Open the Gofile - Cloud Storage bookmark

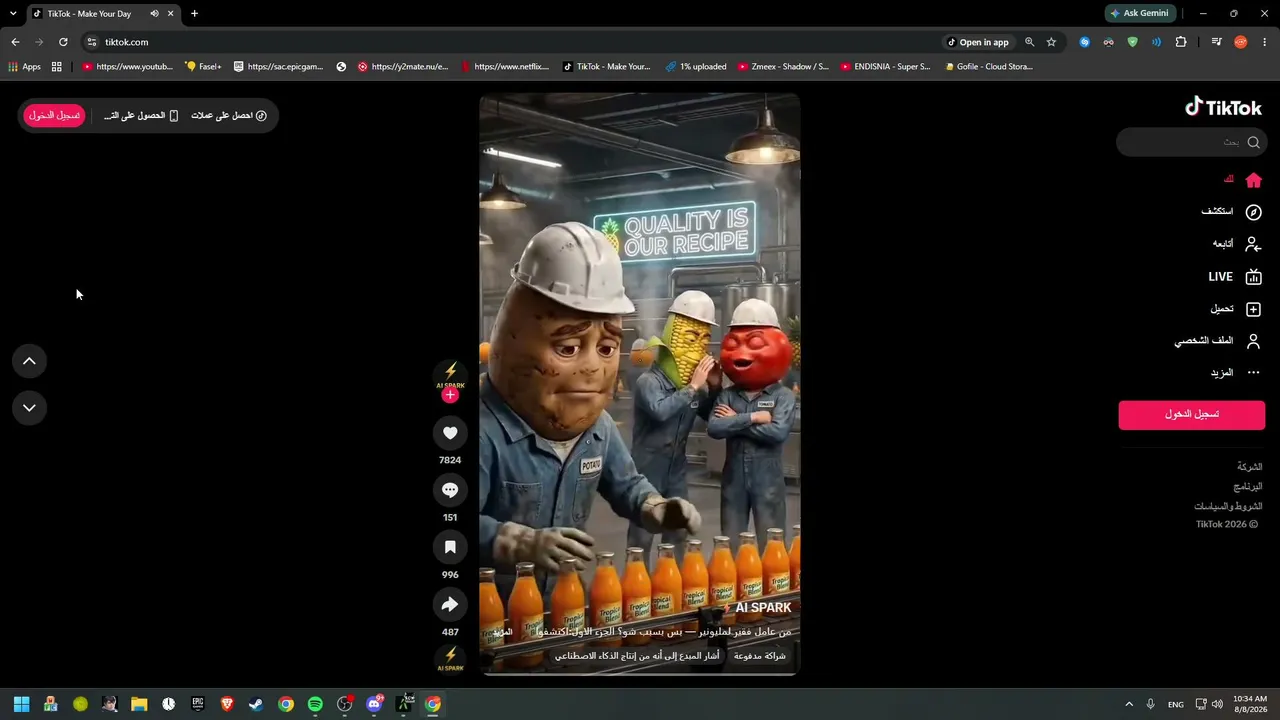pos(987,67)
